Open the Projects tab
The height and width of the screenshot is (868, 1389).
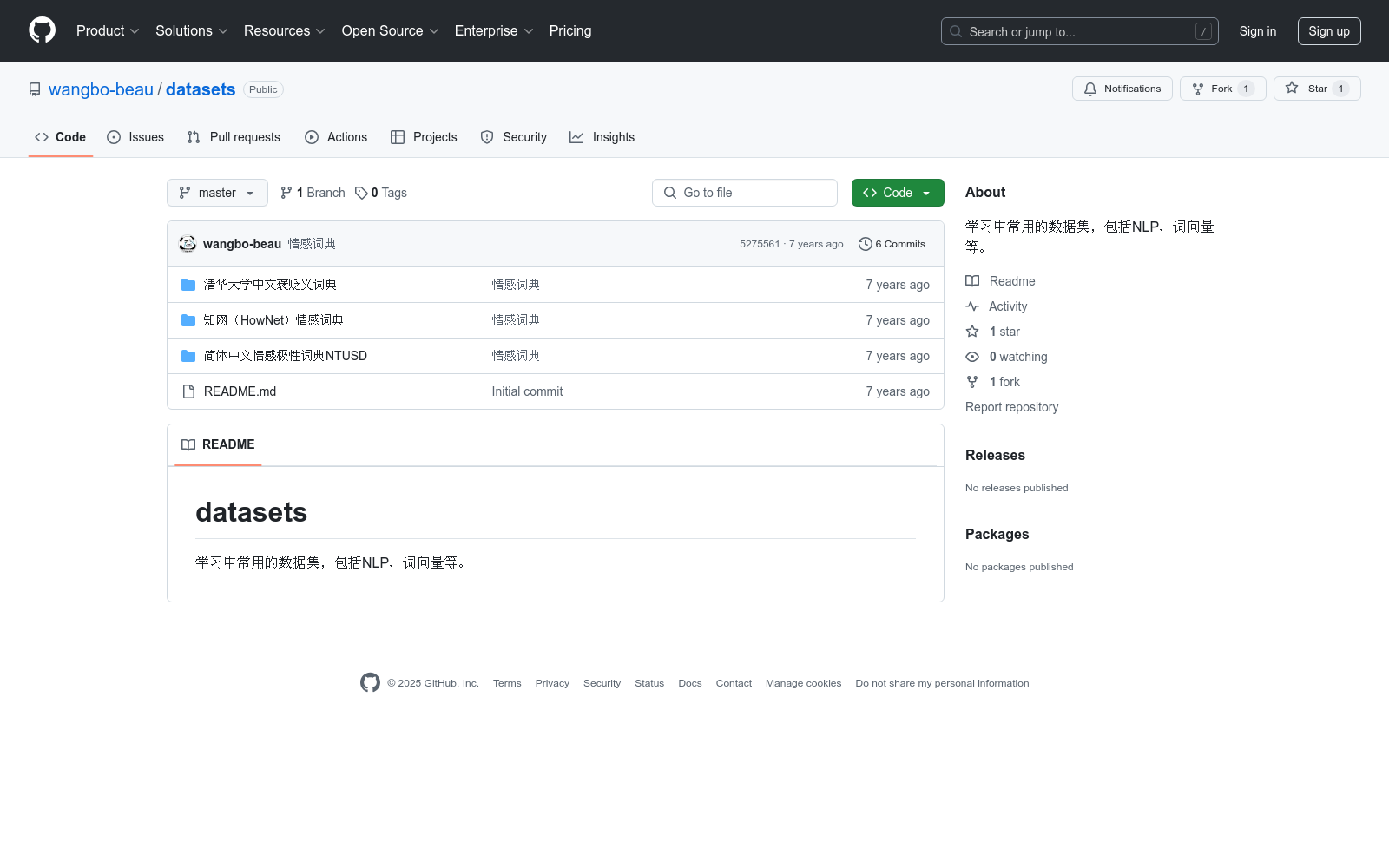point(424,137)
